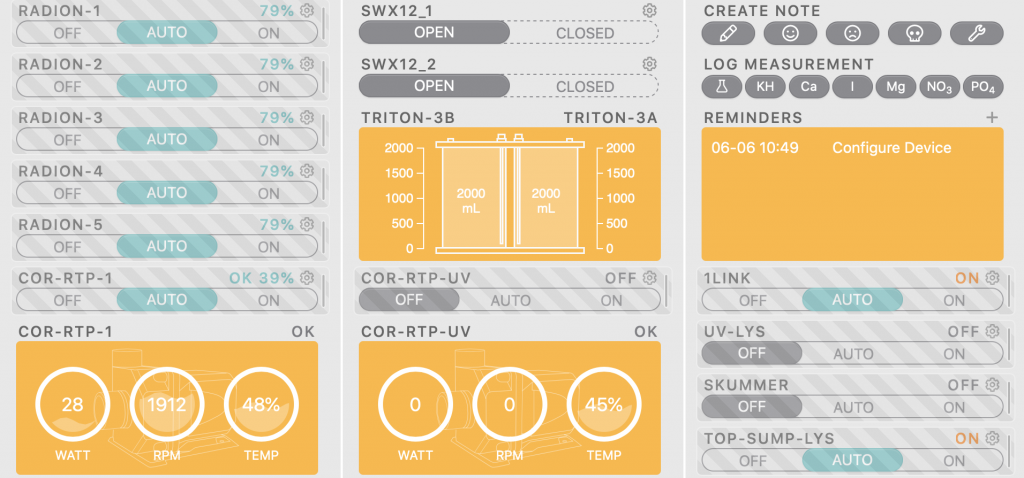Image resolution: width=1024 pixels, height=478 pixels.
Task: Add new reminder with plus icon
Action: point(992,118)
